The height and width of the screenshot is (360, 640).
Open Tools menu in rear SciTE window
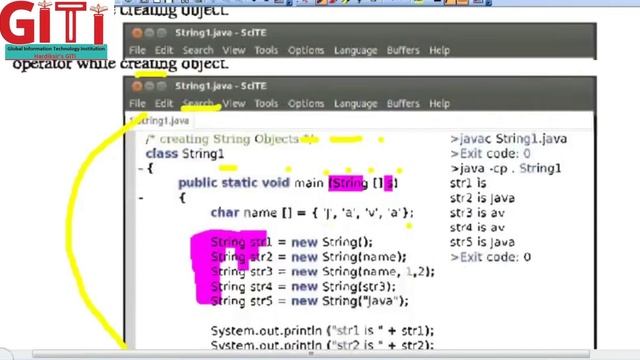click(266, 50)
